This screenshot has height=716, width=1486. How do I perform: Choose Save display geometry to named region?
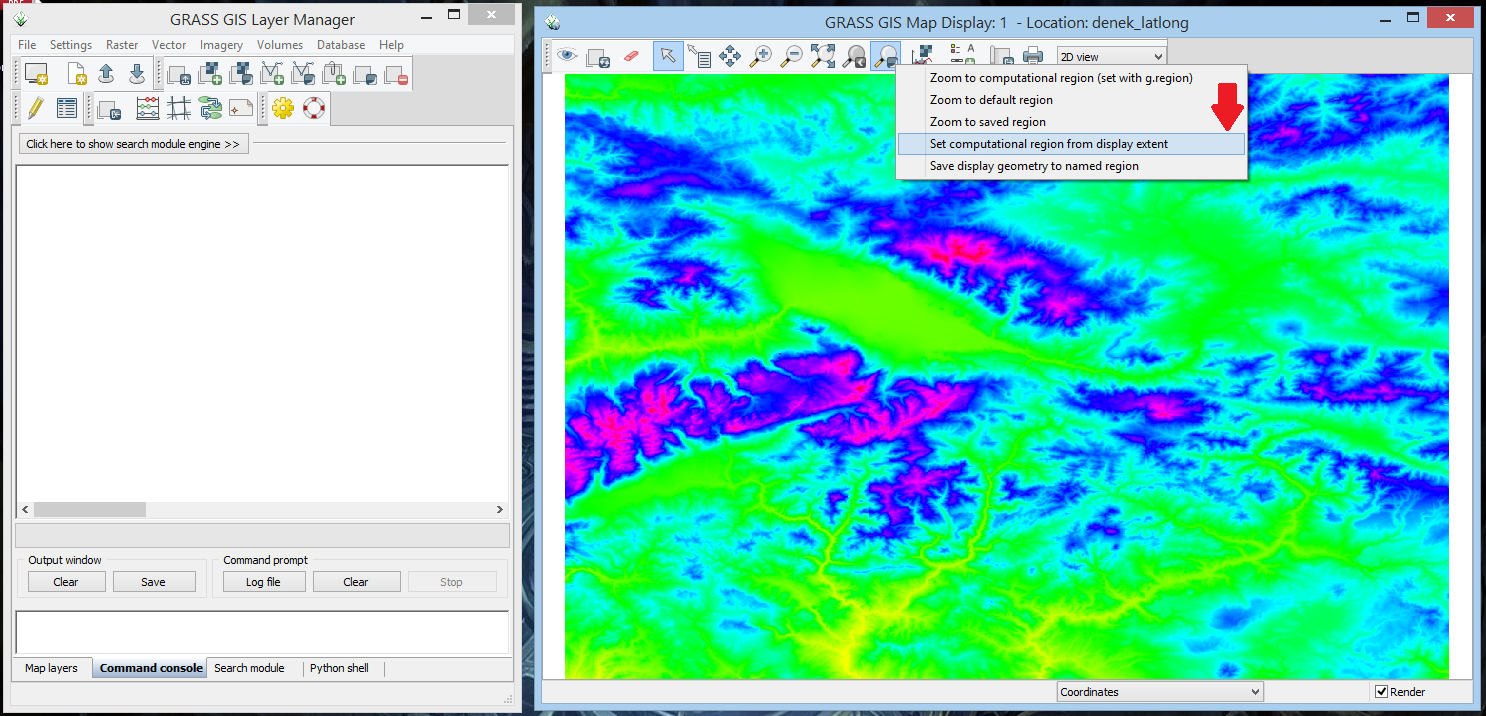coord(1071,166)
